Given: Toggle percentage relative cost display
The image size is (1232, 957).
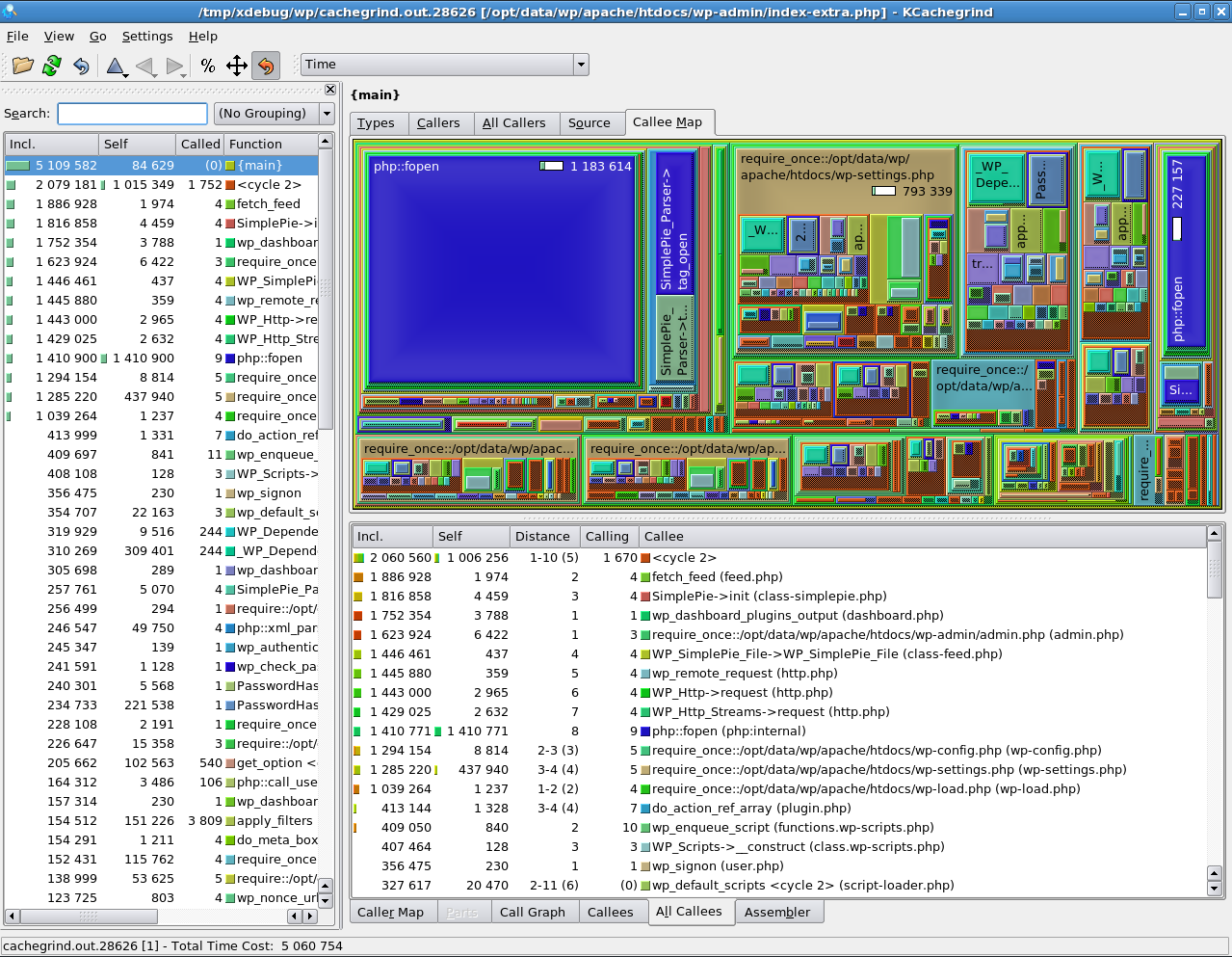Looking at the screenshot, I should click(x=208, y=65).
